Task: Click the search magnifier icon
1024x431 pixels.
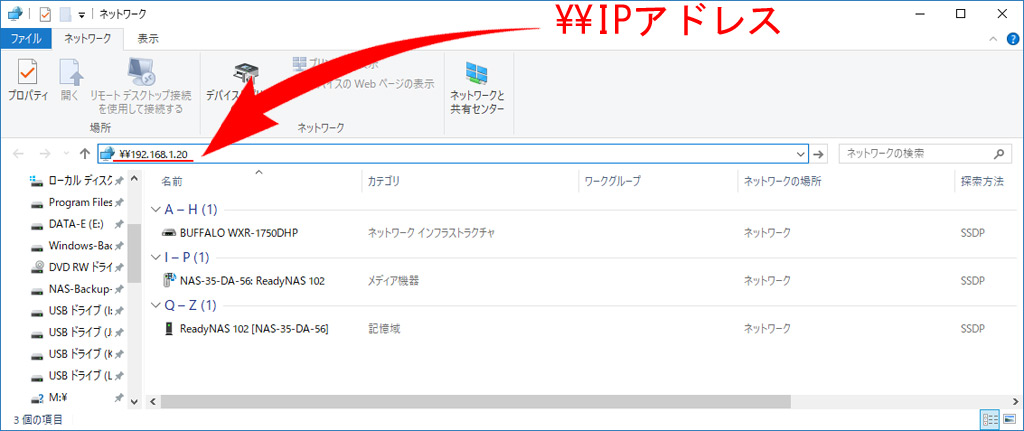Action: [x=999, y=154]
